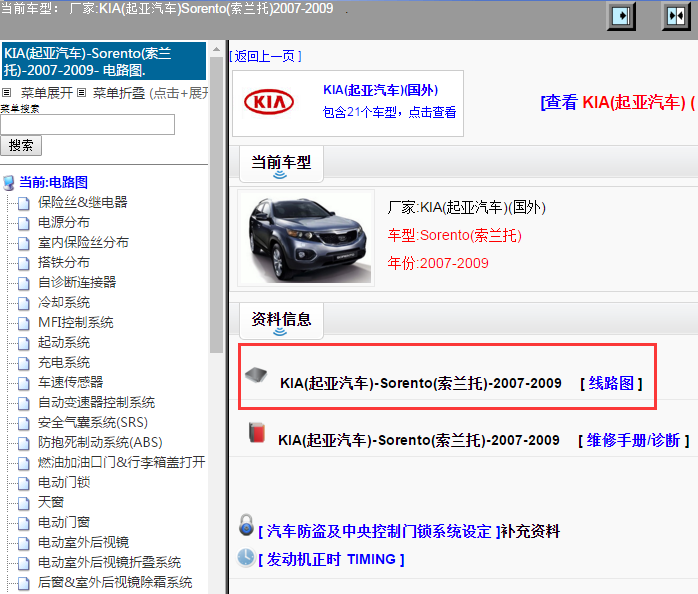This screenshot has height=594, width=698.
Task: Select the 资料信息 tab header
Action: pos(281,320)
